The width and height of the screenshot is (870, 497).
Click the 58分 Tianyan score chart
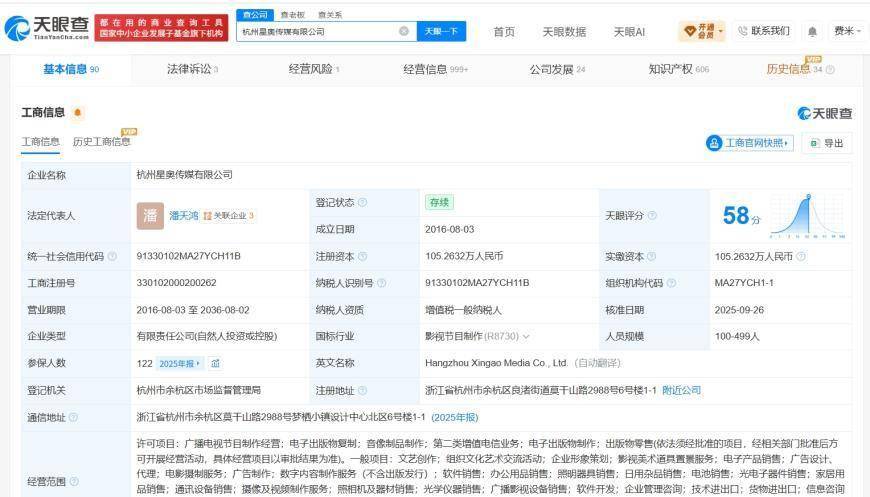[x=782, y=216]
